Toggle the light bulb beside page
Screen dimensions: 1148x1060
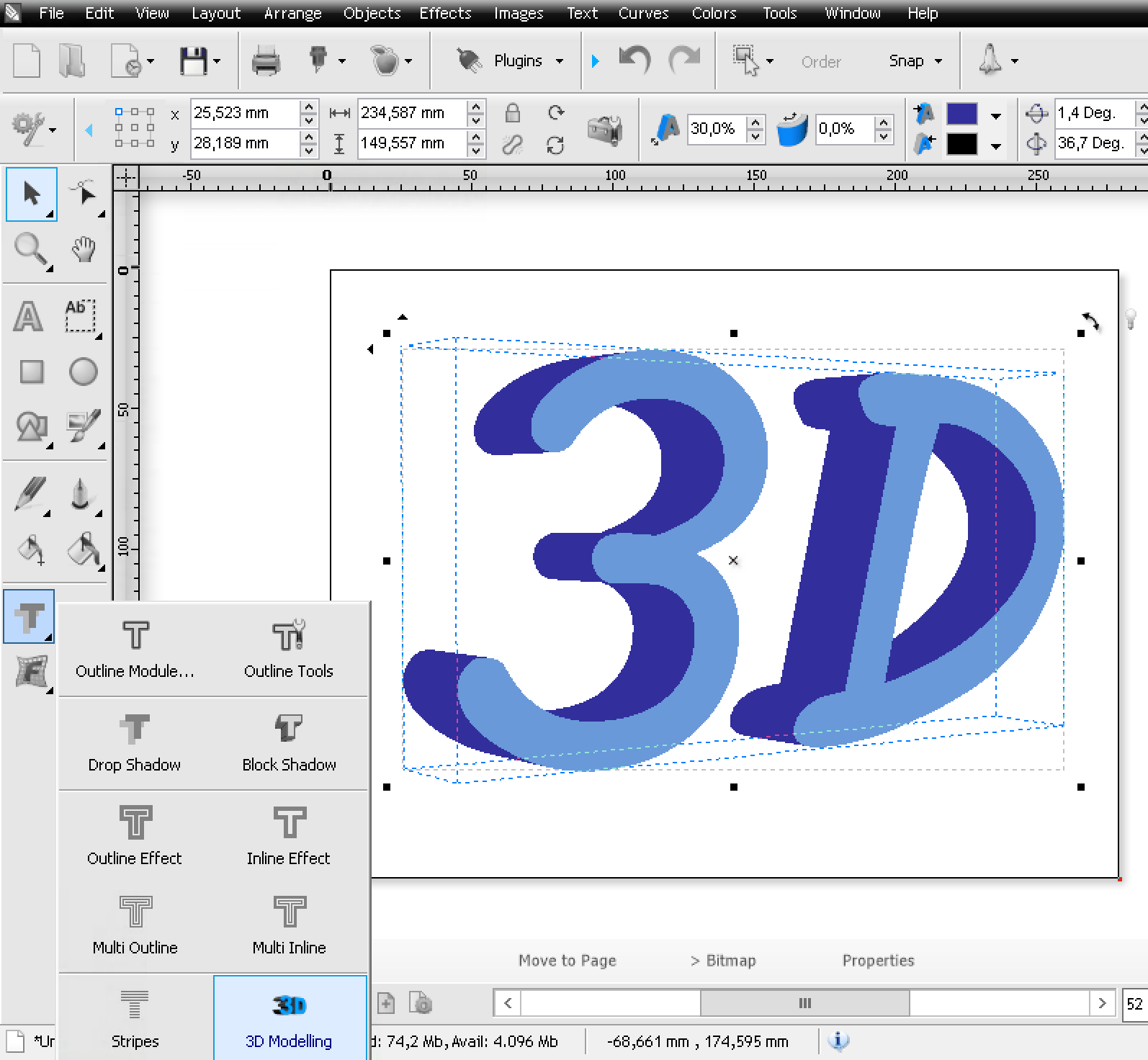1130,318
